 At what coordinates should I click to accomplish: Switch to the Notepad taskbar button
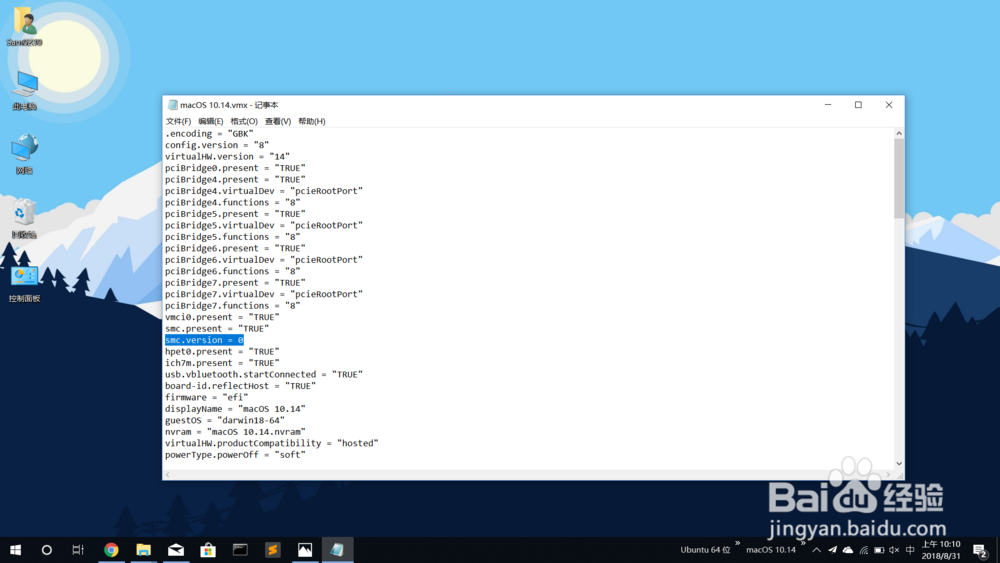coord(337,550)
